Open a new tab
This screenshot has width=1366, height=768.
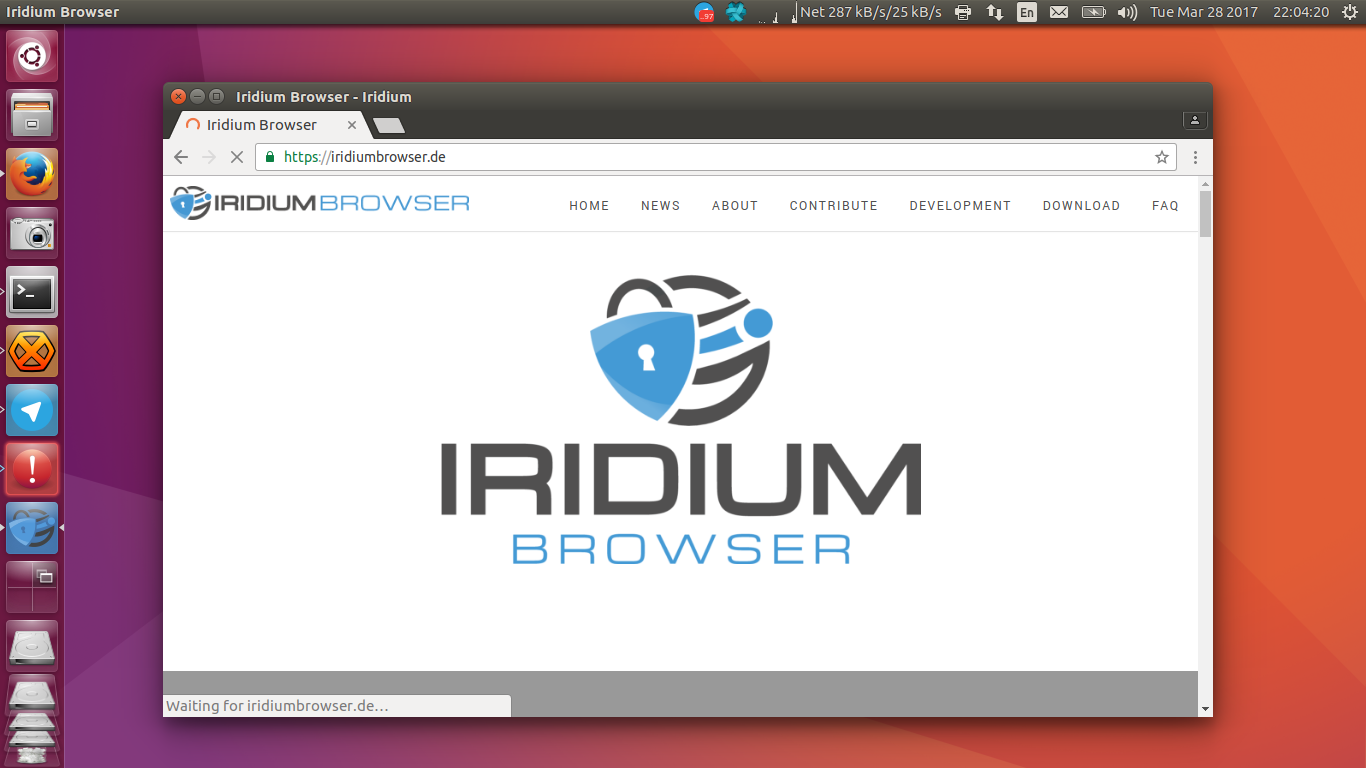[x=388, y=125]
